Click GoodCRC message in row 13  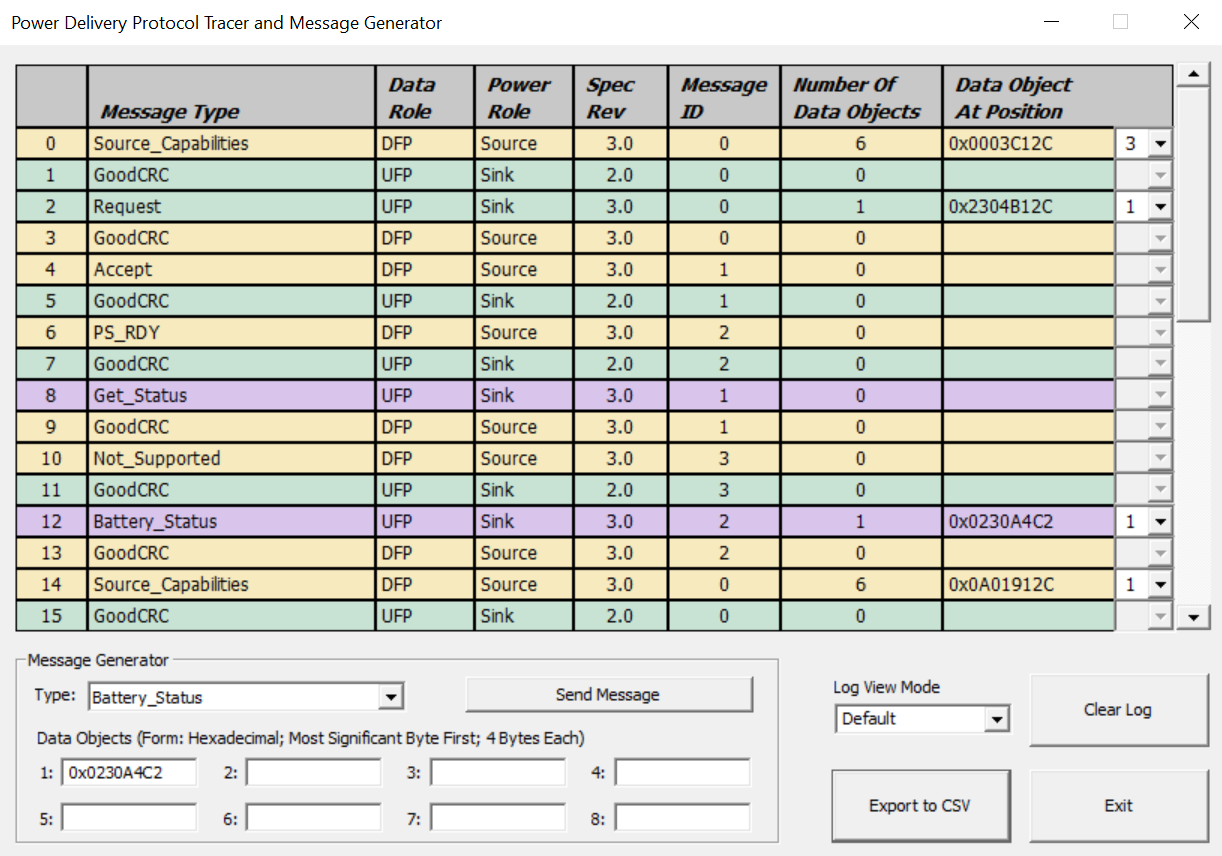coord(232,553)
